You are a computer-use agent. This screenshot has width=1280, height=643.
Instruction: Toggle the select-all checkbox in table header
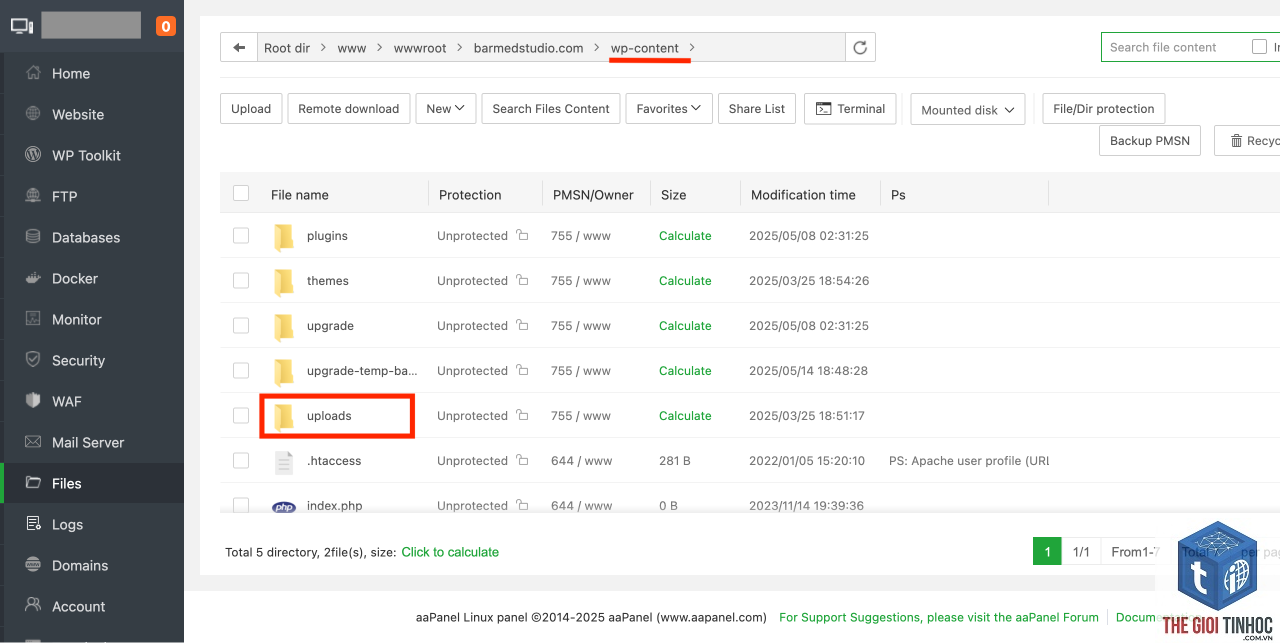[x=241, y=193]
